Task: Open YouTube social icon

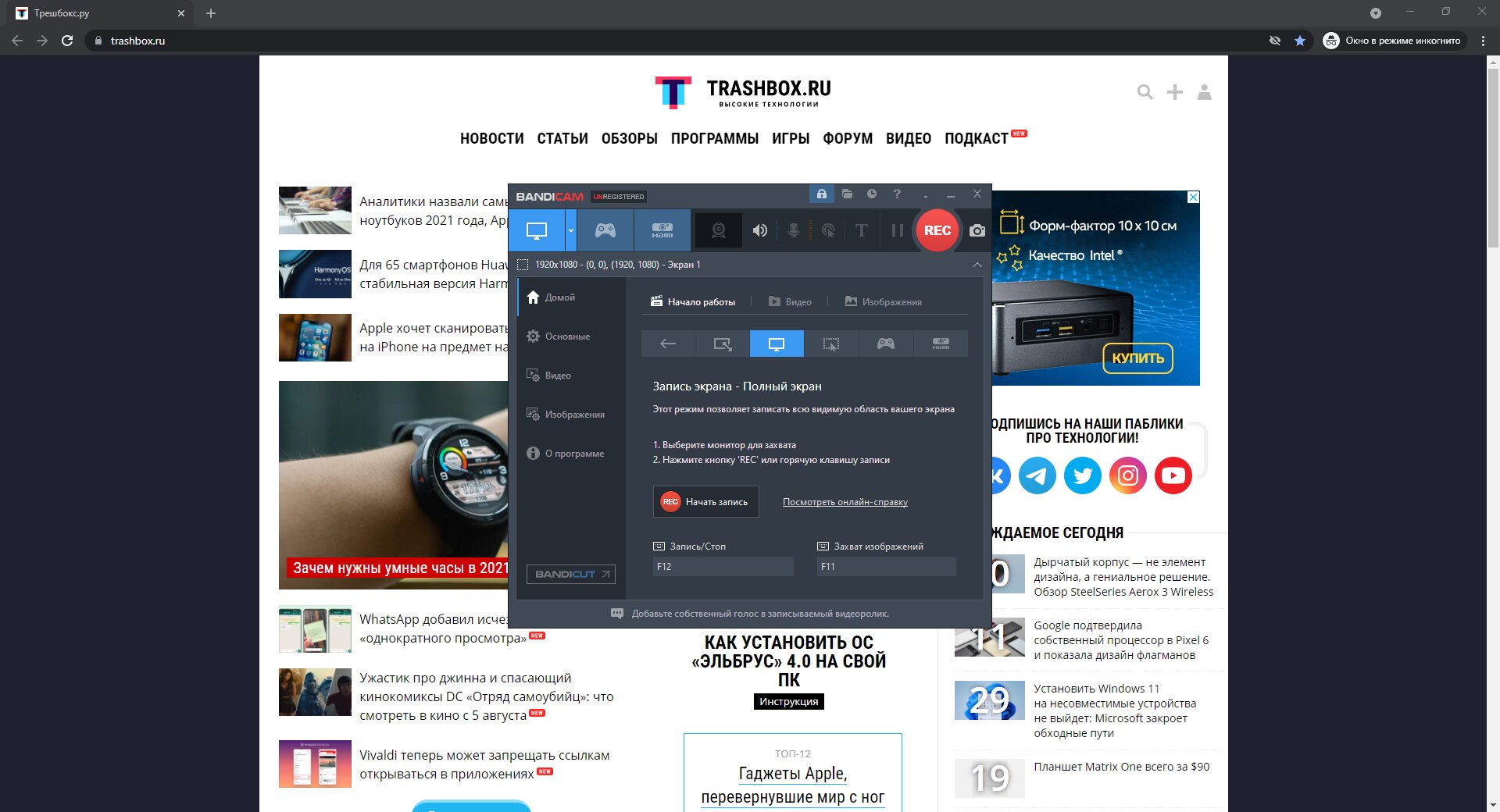Action: coord(1173,475)
